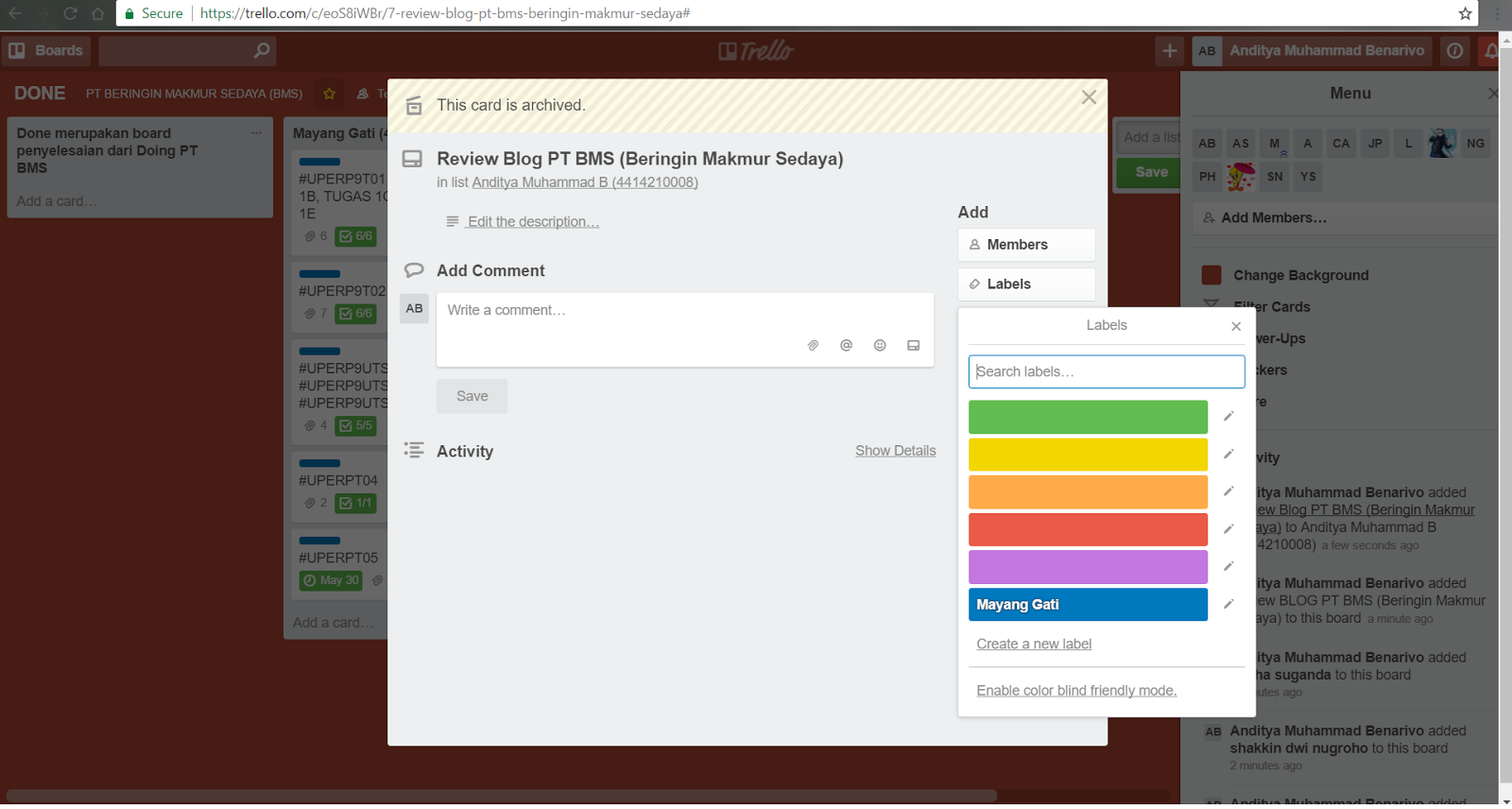Close the Labels popup

(x=1236, y=326)
